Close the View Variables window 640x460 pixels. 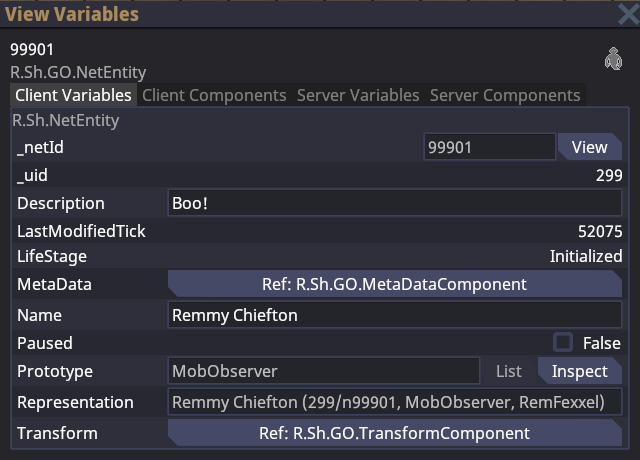[x=627, y=14]
